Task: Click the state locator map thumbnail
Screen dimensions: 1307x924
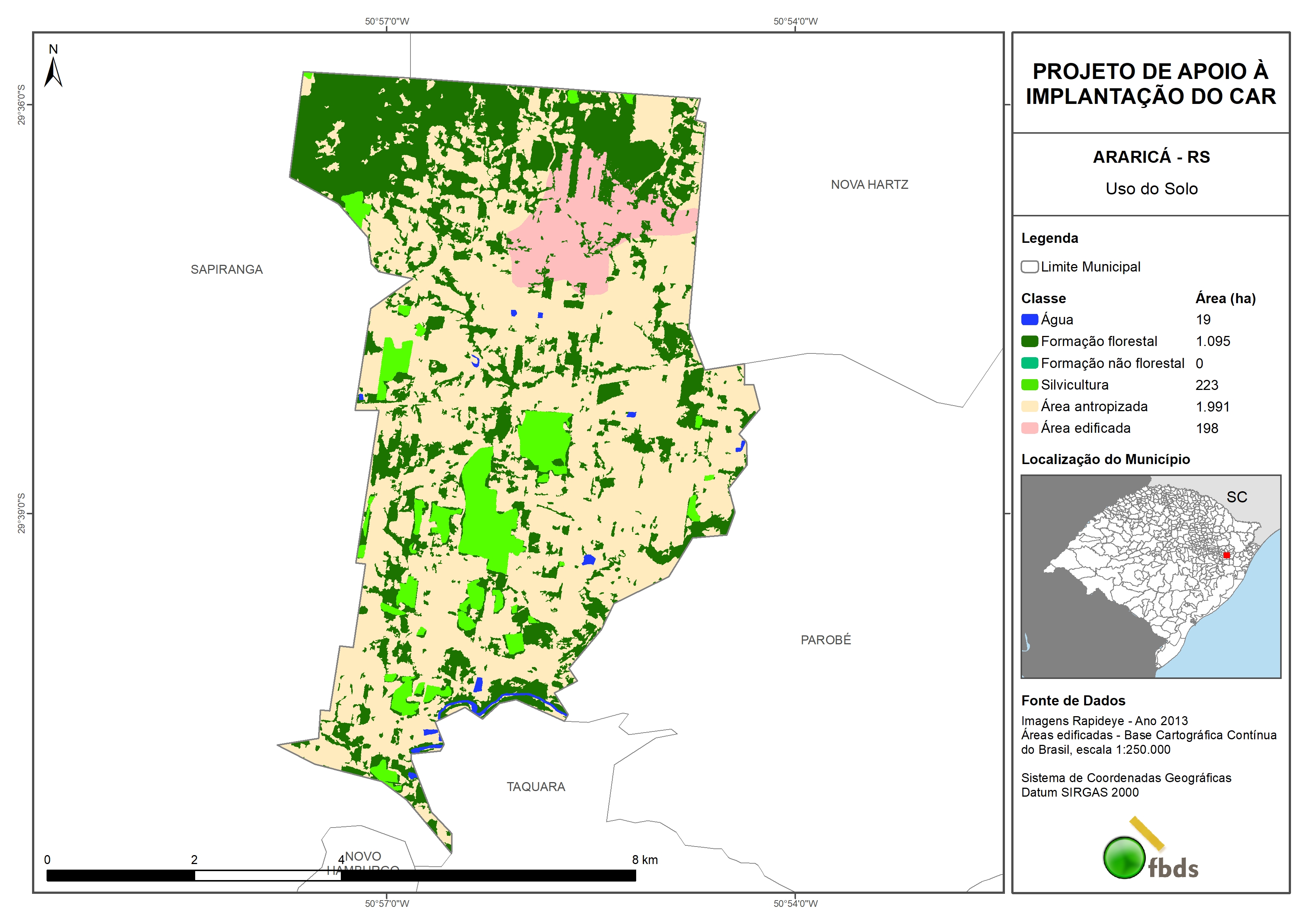Action: point(1151,576)
